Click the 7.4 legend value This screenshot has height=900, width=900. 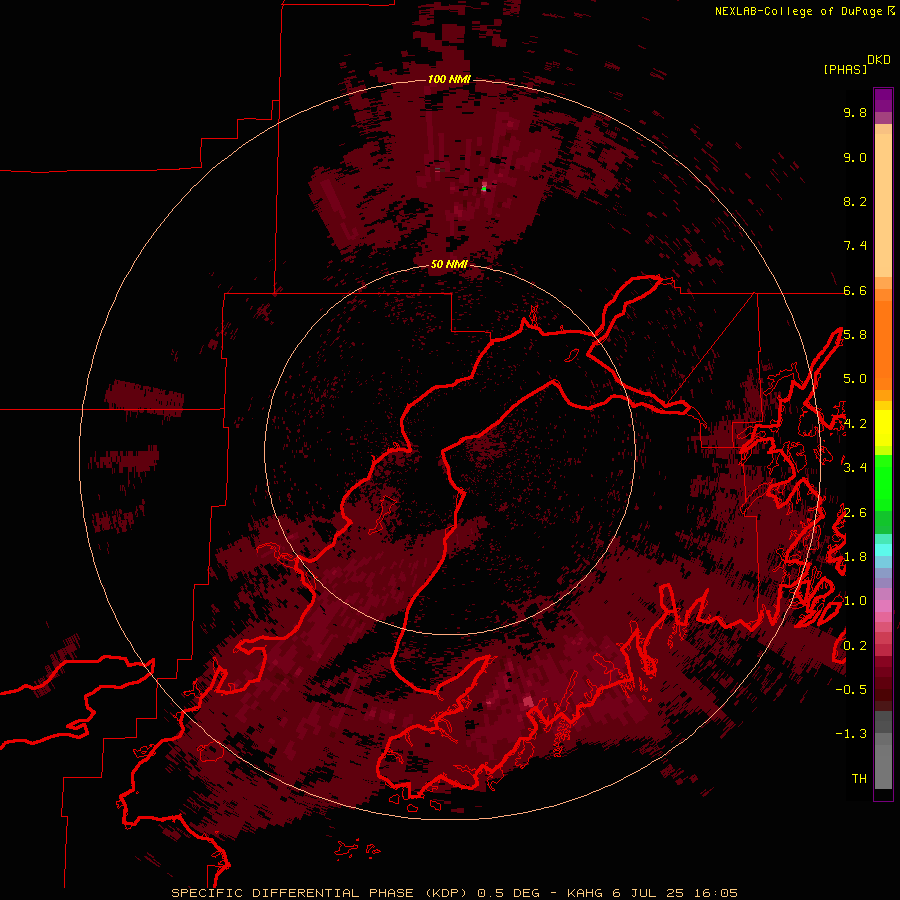point(855,246)
